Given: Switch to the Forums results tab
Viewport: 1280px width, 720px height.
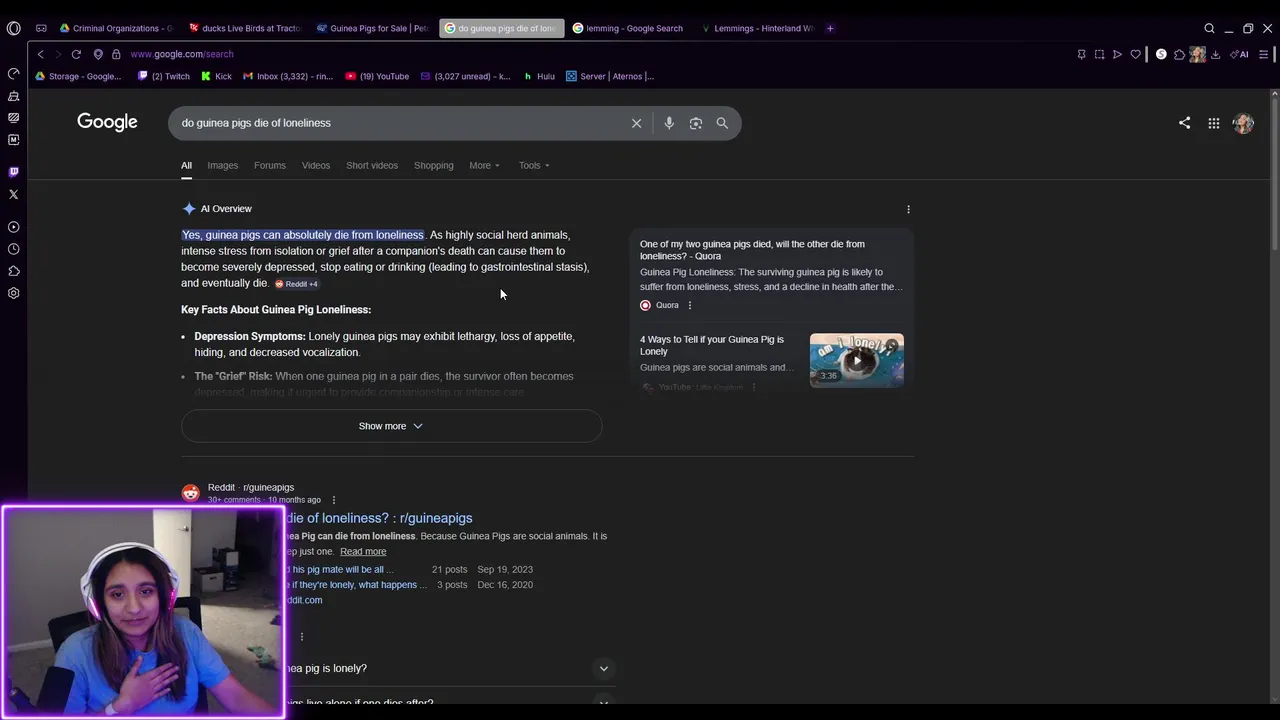Looking at the screenshot, I should [x=270, y=165].
